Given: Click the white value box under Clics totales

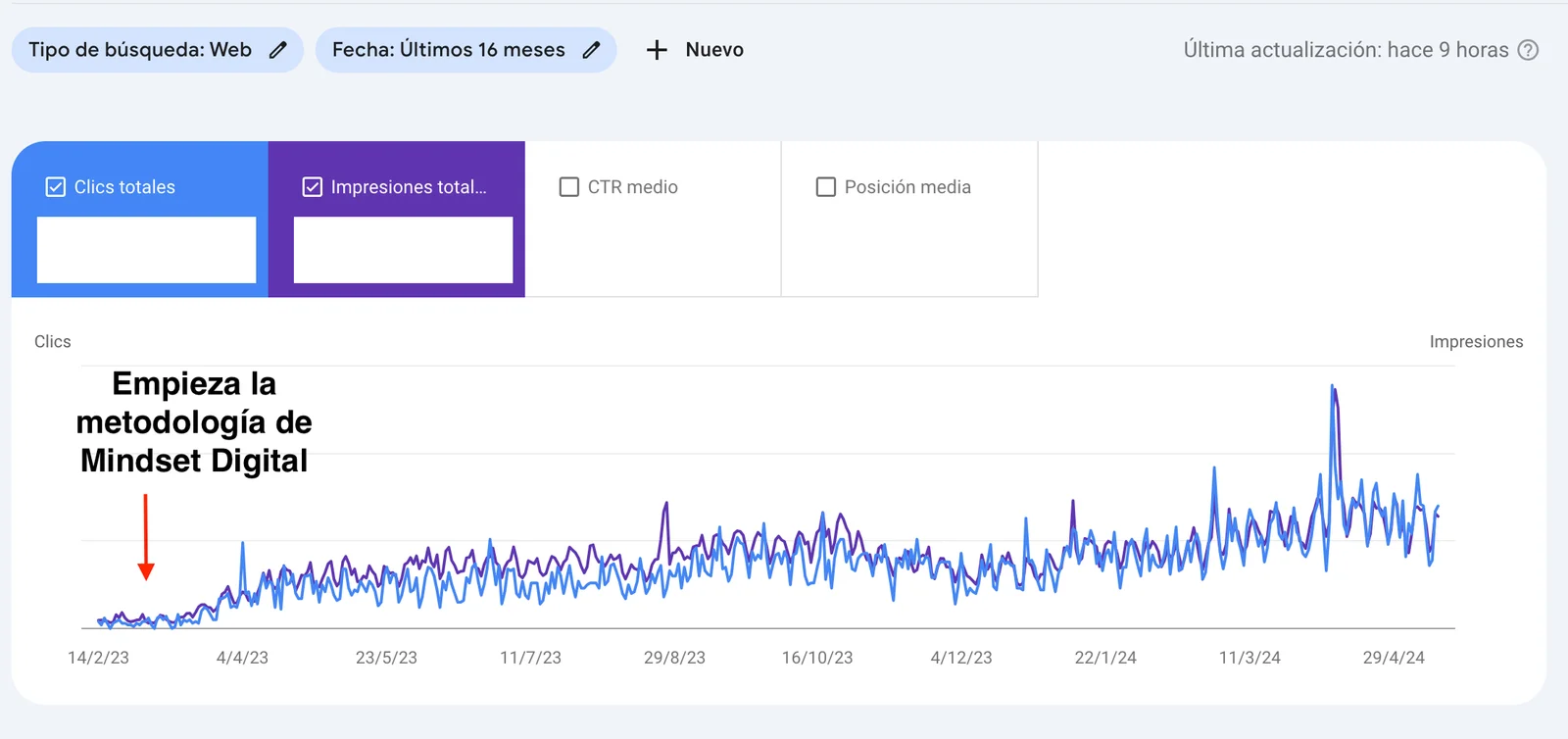Looking at the screenshot, I should [146, 250].
